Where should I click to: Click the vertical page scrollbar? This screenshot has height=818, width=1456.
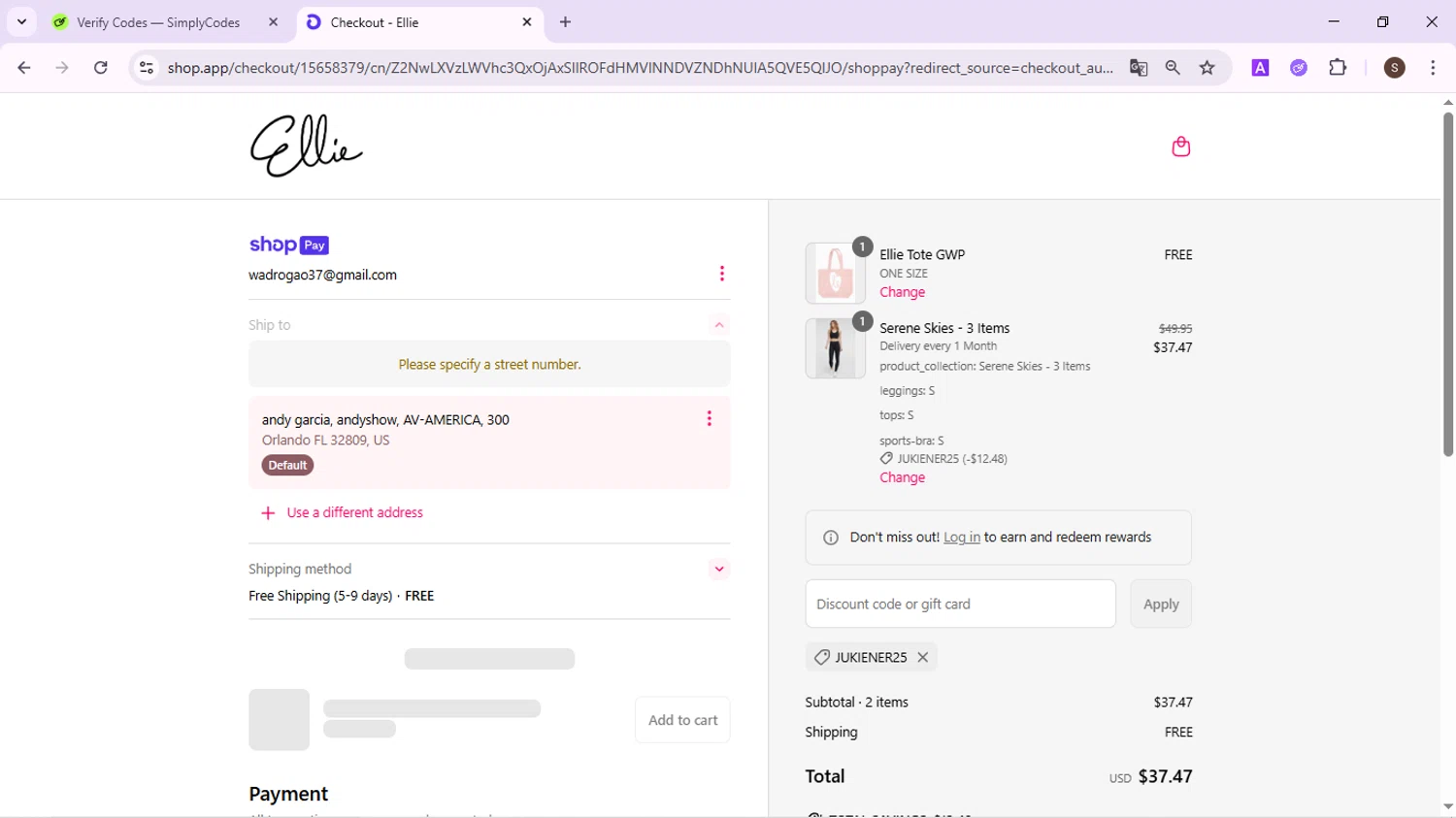point(1447,283)
